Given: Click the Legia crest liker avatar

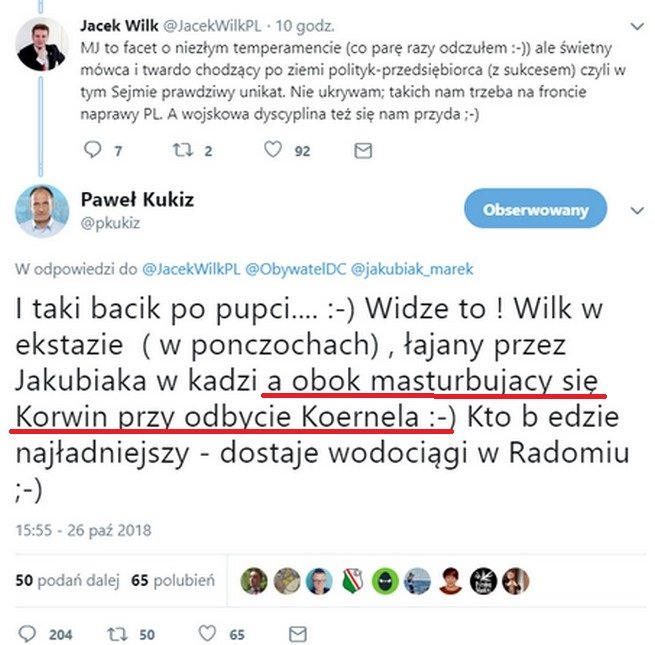Looking at the screenshot, I should 352,581.
